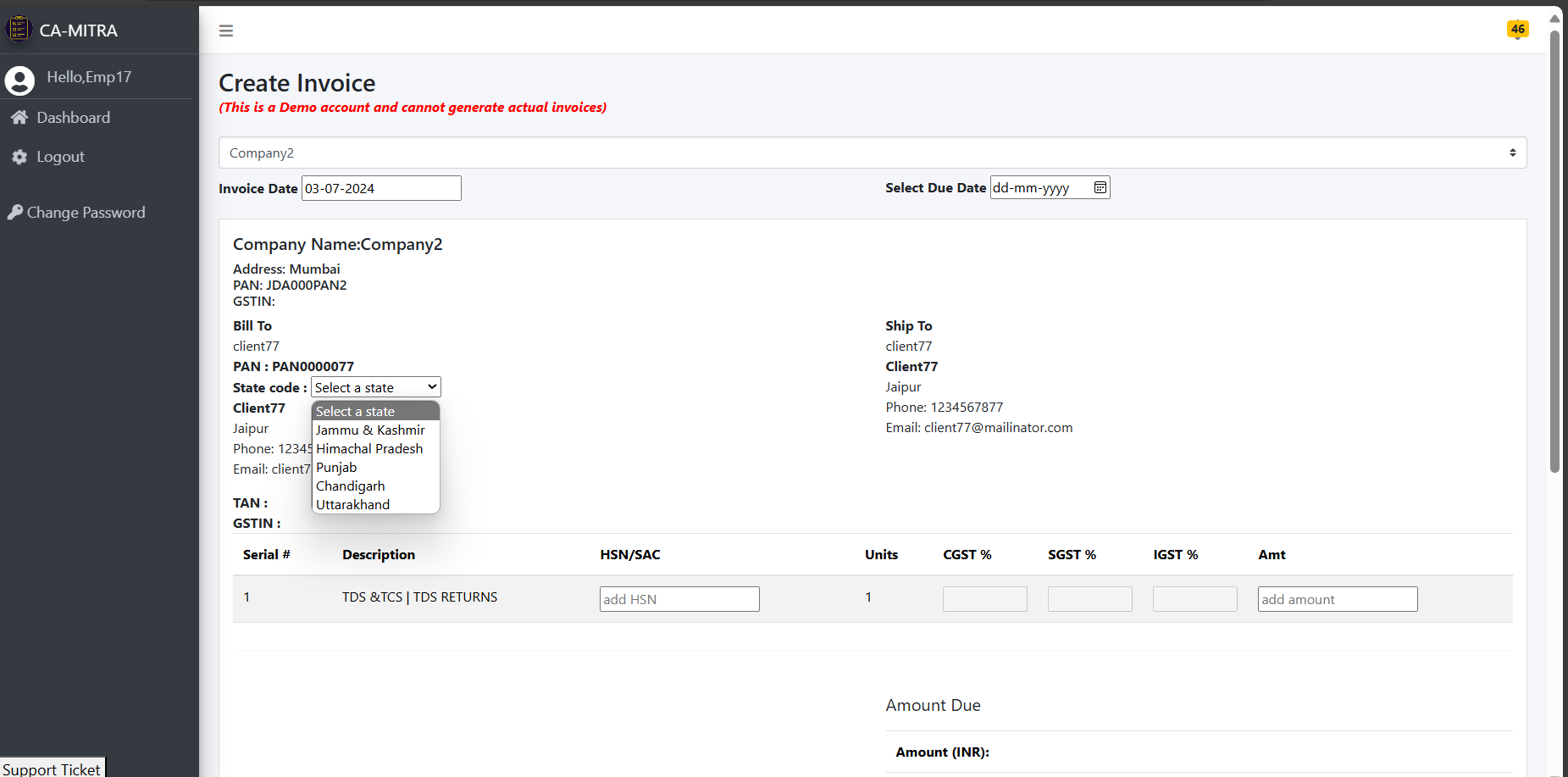
Task: Click the Invoice Date field 03-07-2024
Action: 381,188
